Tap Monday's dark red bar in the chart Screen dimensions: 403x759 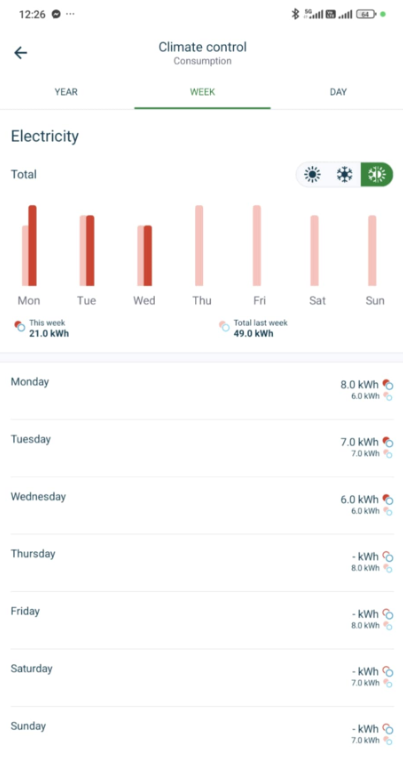pos(32,245)
